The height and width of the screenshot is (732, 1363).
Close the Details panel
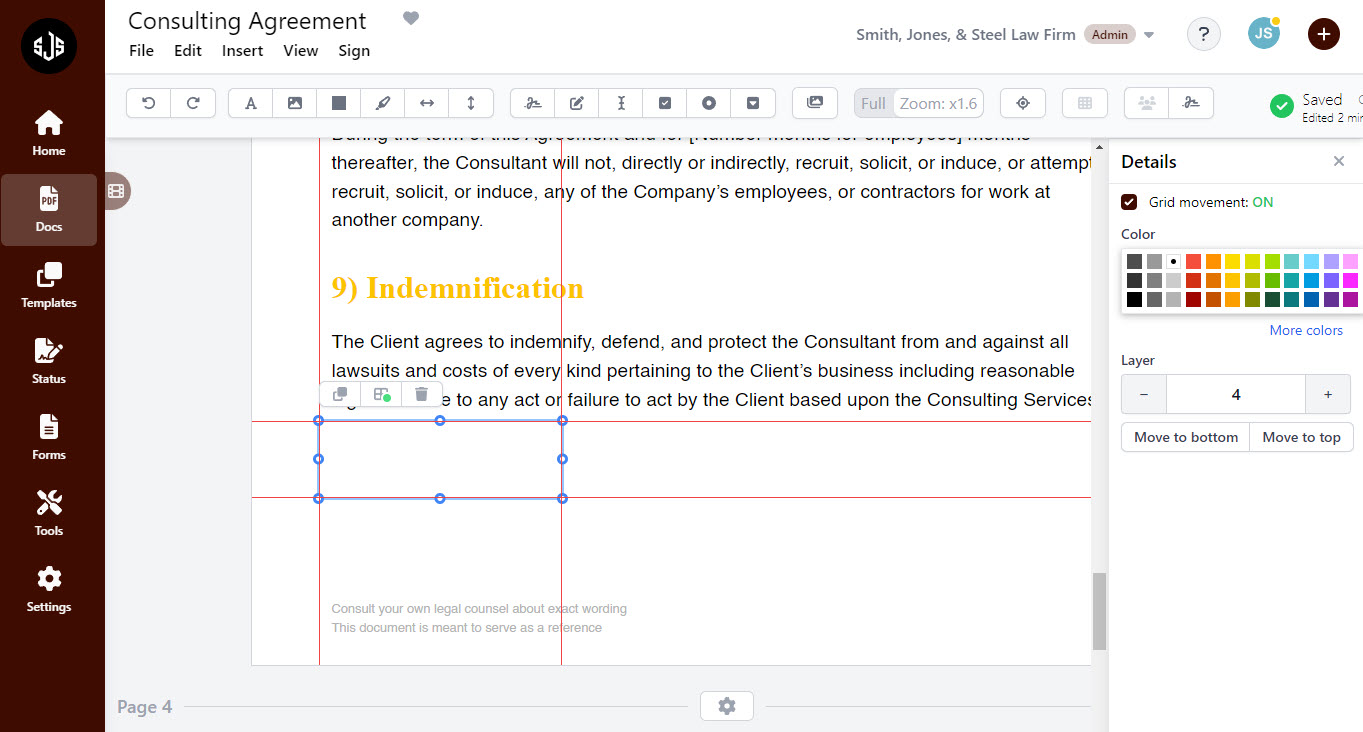click(x=1339, y=161)
